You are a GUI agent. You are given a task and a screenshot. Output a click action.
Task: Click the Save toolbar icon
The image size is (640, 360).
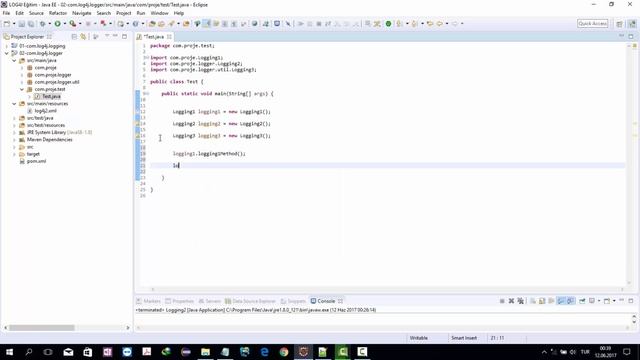pos(22,24)
